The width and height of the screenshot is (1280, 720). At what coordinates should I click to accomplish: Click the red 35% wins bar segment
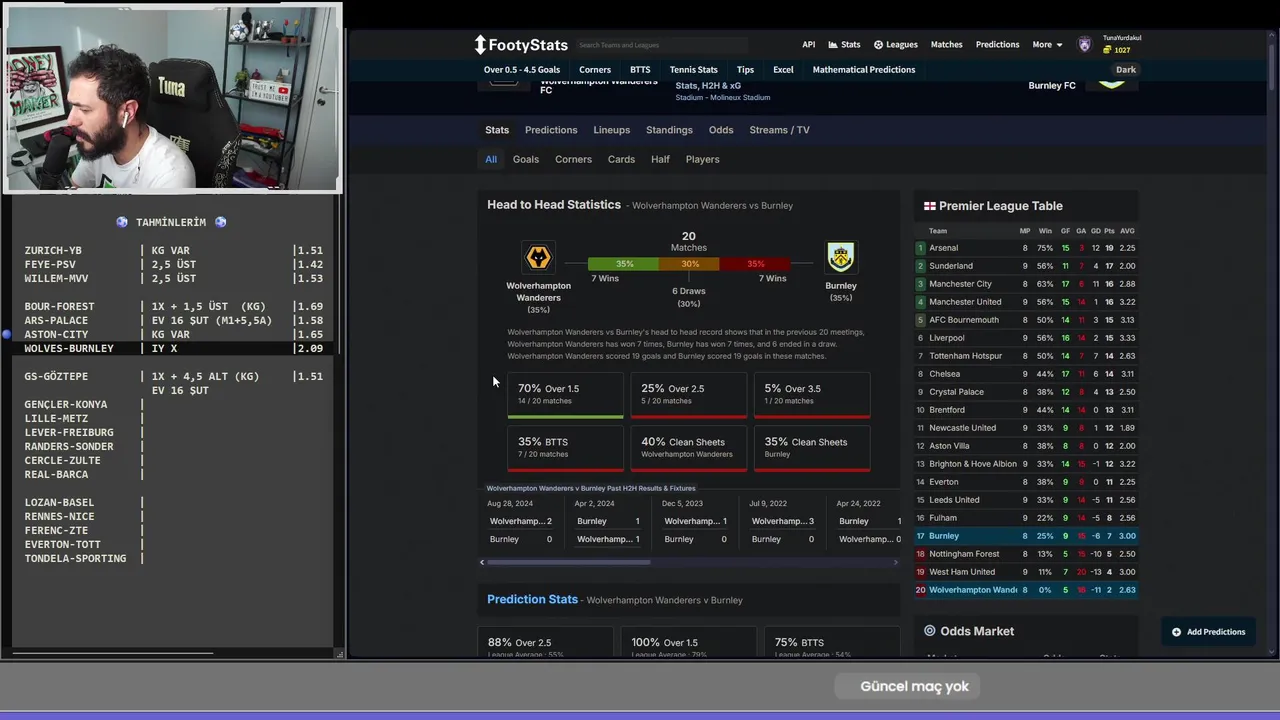point(755,264)
